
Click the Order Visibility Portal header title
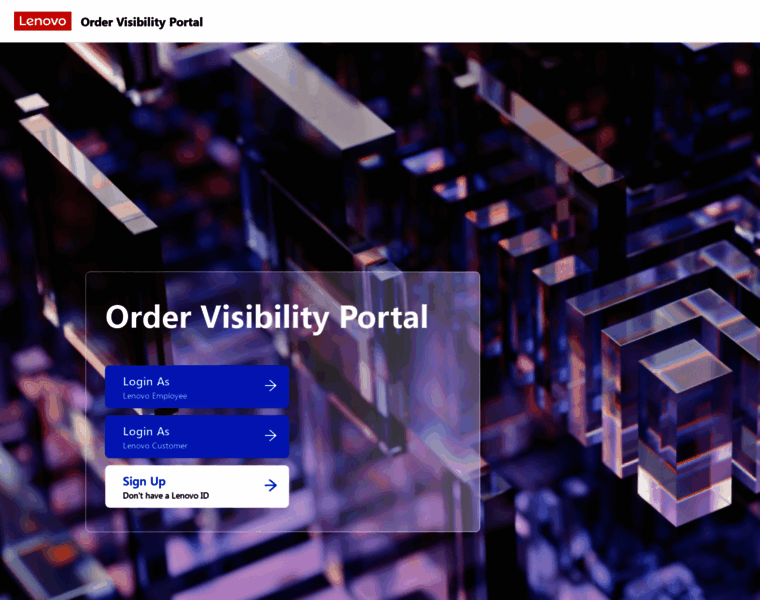coord(142,22)
